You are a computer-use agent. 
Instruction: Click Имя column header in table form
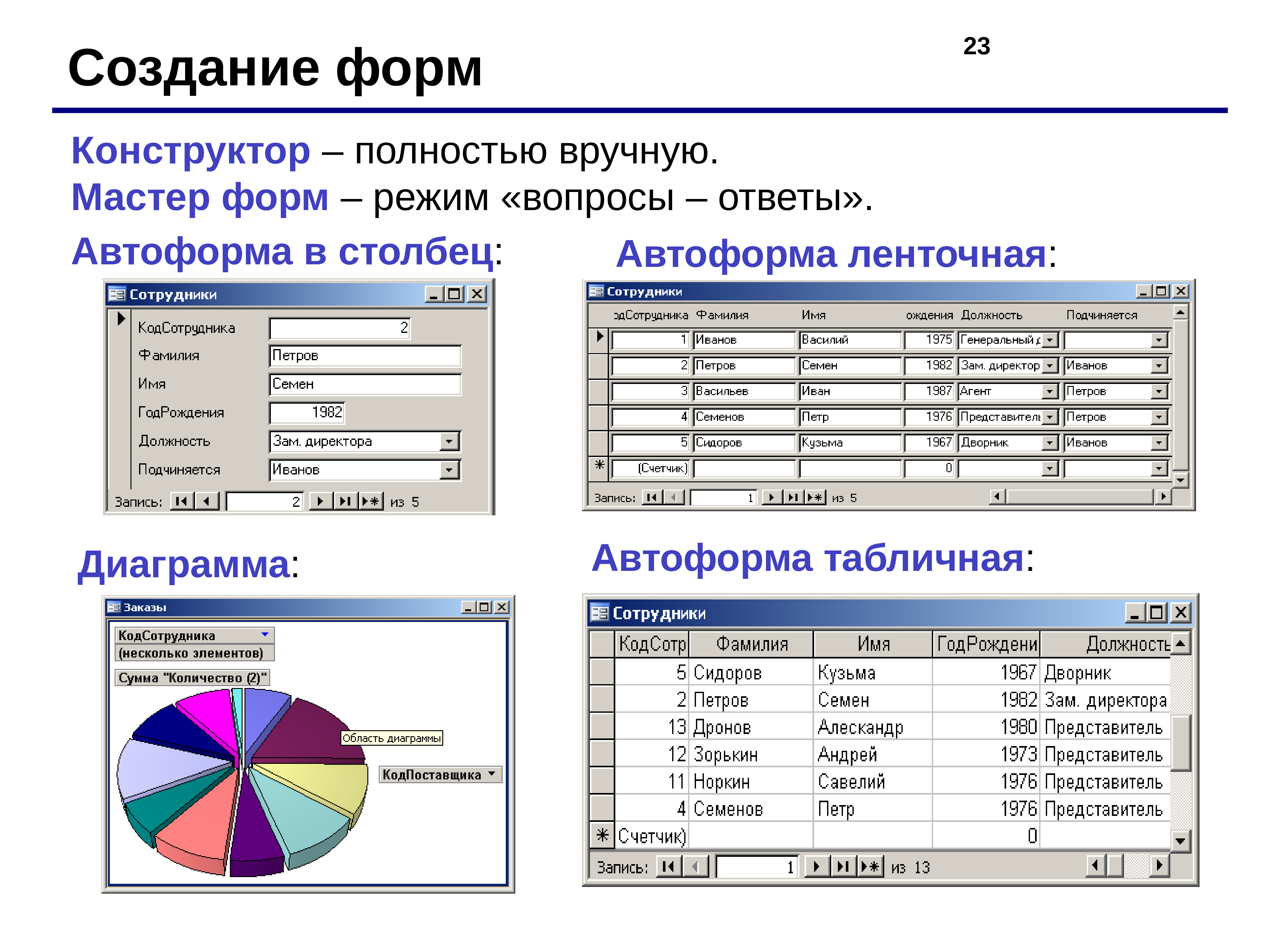(873, 644)
